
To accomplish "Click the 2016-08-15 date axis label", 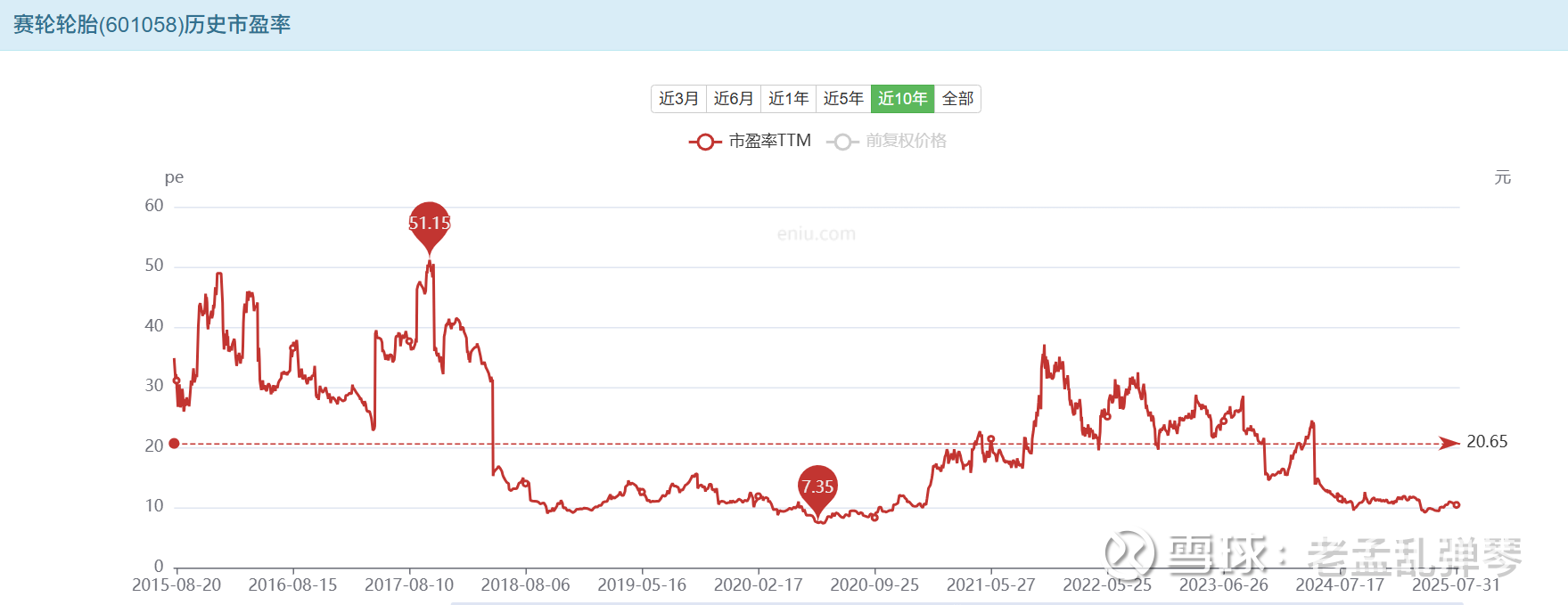I will (x=292, y=585).
